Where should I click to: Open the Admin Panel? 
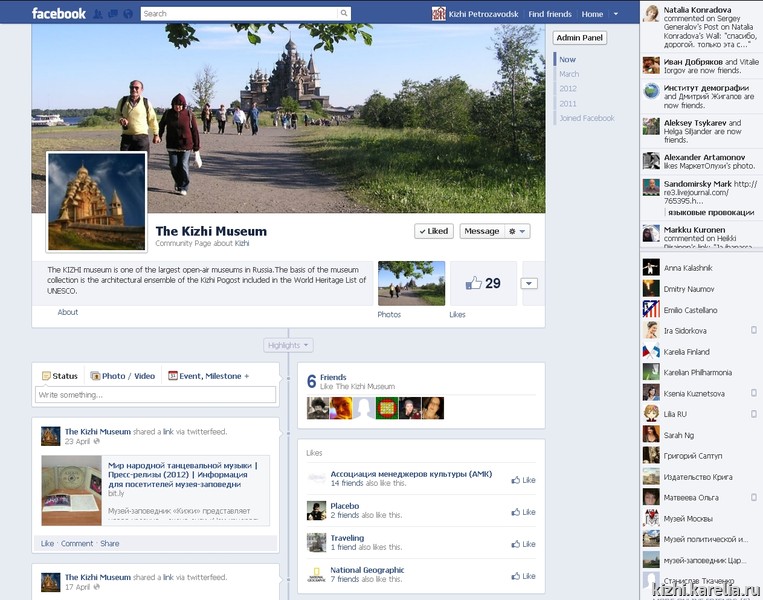580,37
